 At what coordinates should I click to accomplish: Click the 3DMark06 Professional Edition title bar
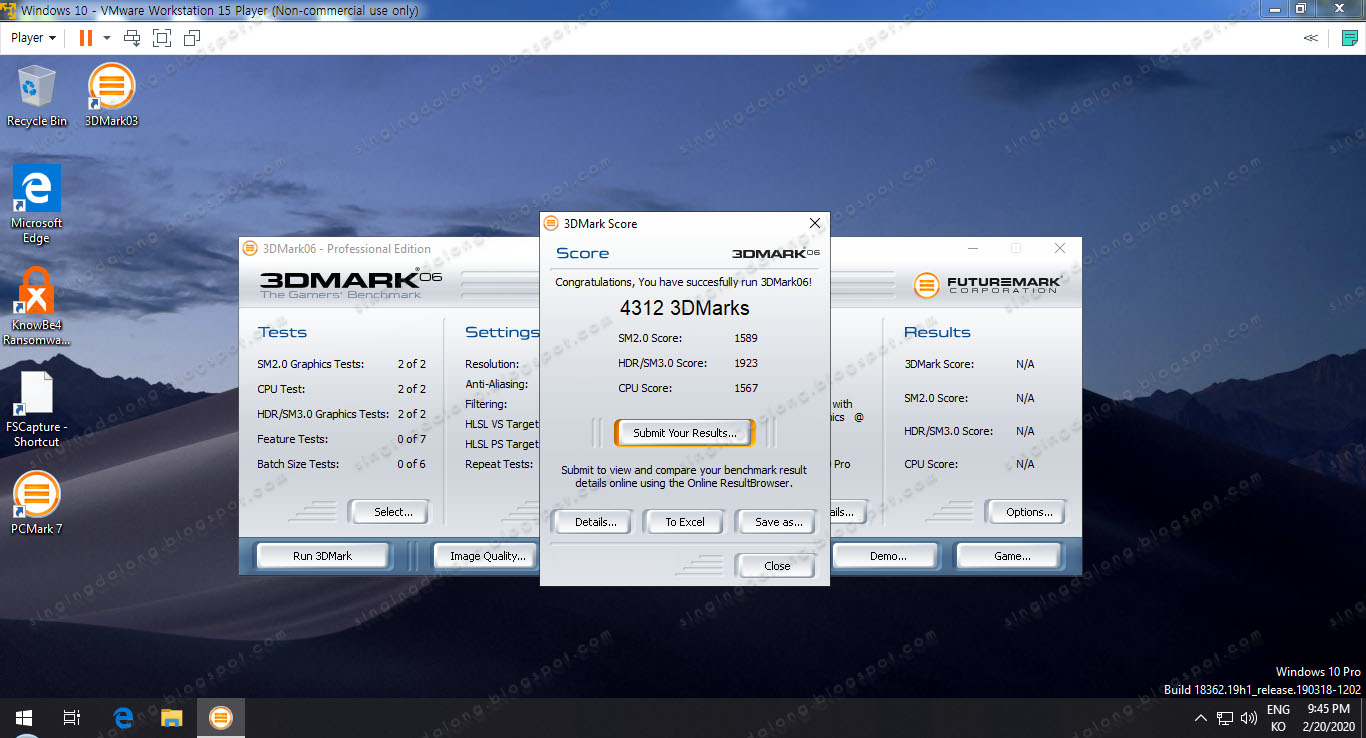pyautogui.click(x=390, y=249)
